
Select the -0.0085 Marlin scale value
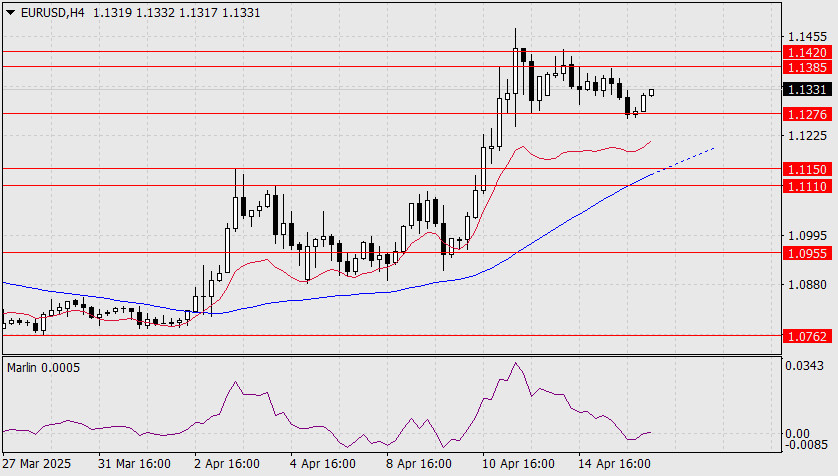806,444
